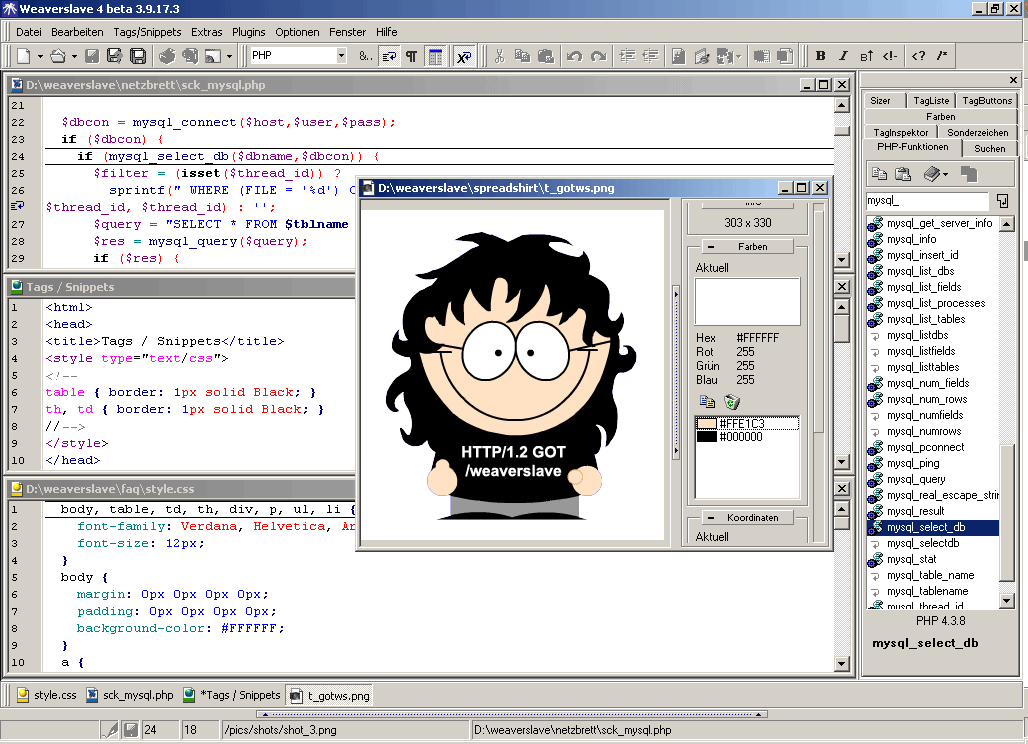
Task: Switch to the TagInspektor tab
Action: pyautogui.click(x=901, y=132)
